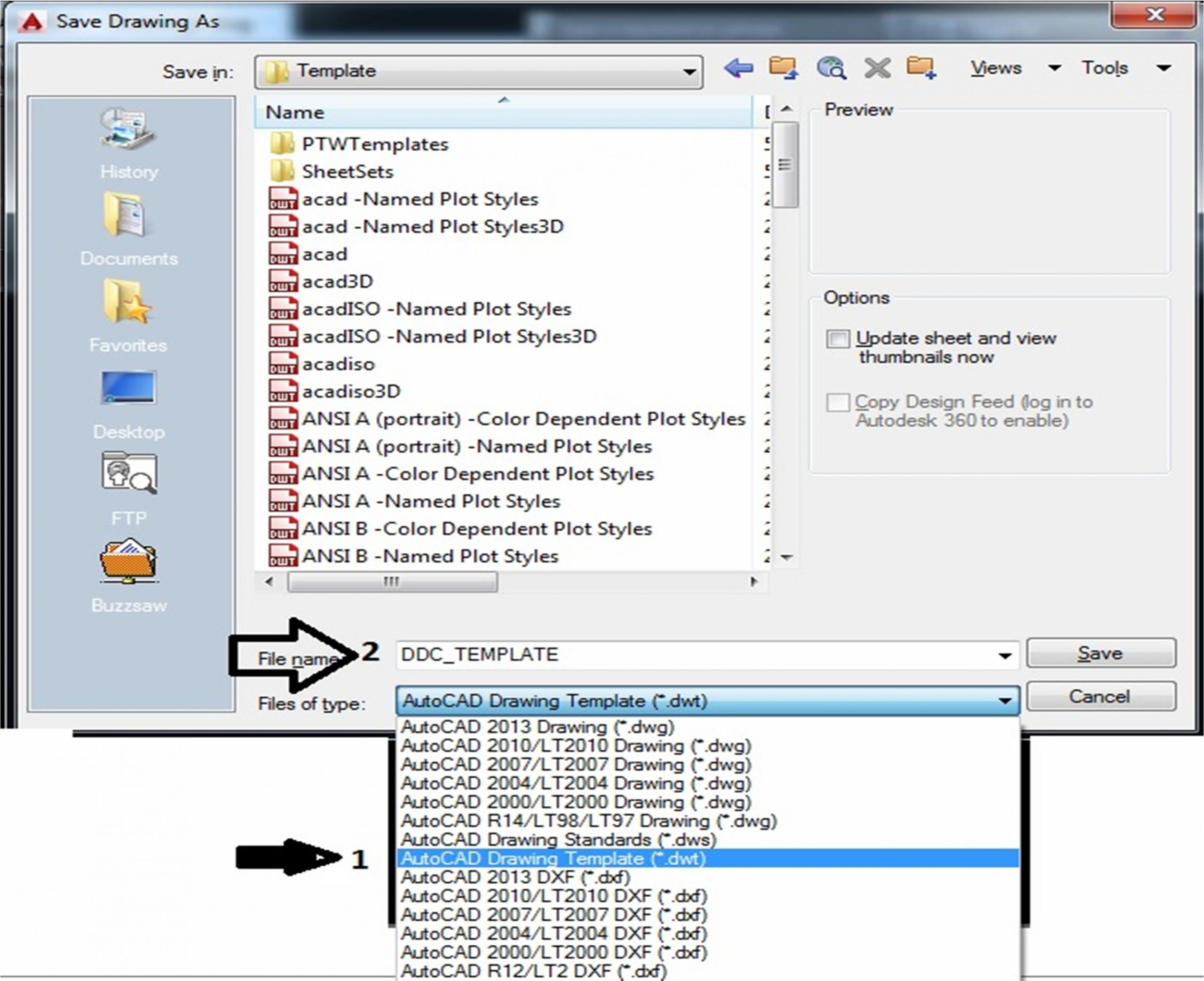Viewport: 1204px width, 981px height.
Task: Open the Views menu
Action: (x=996, y=68)
